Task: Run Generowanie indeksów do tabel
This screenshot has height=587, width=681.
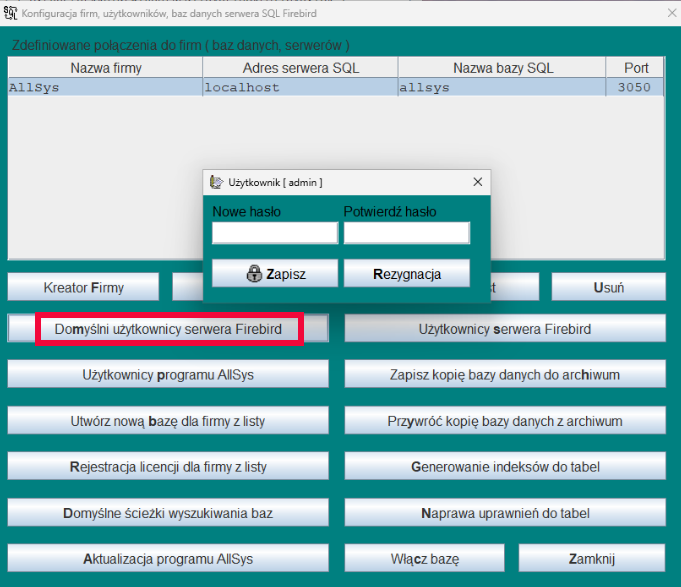Action: (505, 466)
